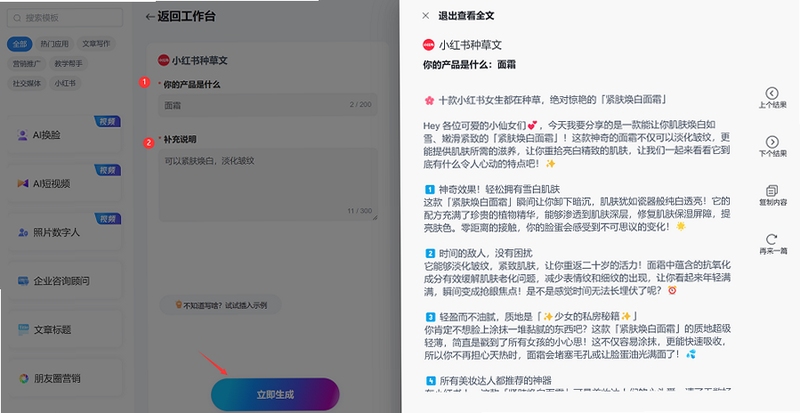Select the 教学帮手 category tag
Viewport: 800px width, 413px height.
[68, 63]
